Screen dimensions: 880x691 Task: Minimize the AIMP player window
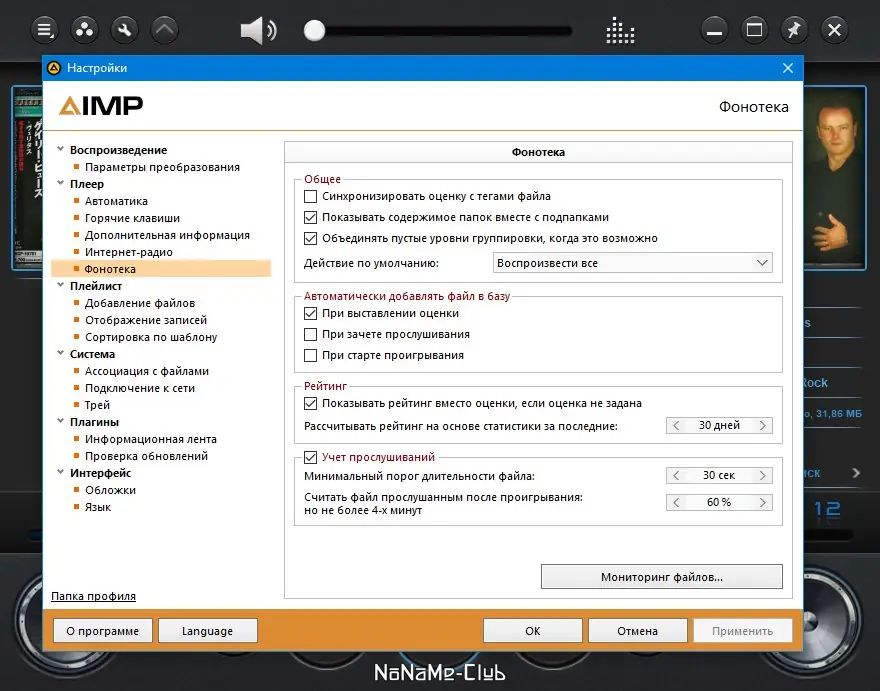click(x=714, y=30)
